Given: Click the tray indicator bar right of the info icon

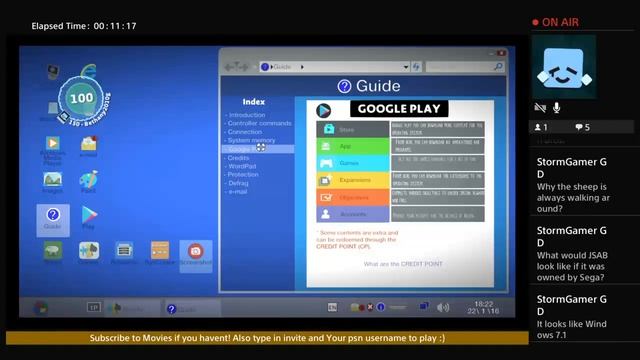Looking at the screenshot, I should [397, 307].
